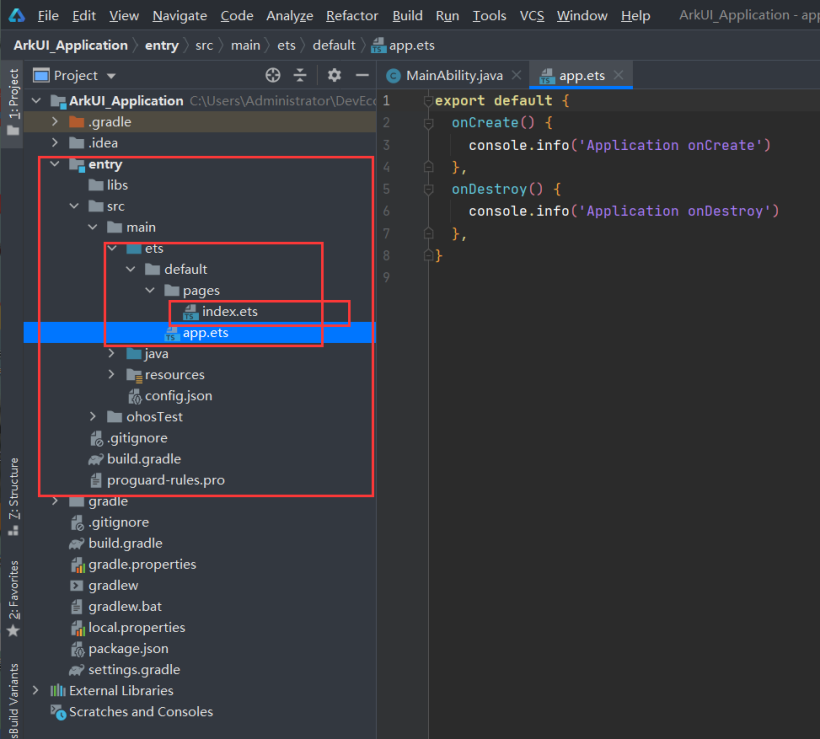Fold the onCreate code block at line 2
The image size is (820, 739).
pyautogui.click(x=428, y=123)
